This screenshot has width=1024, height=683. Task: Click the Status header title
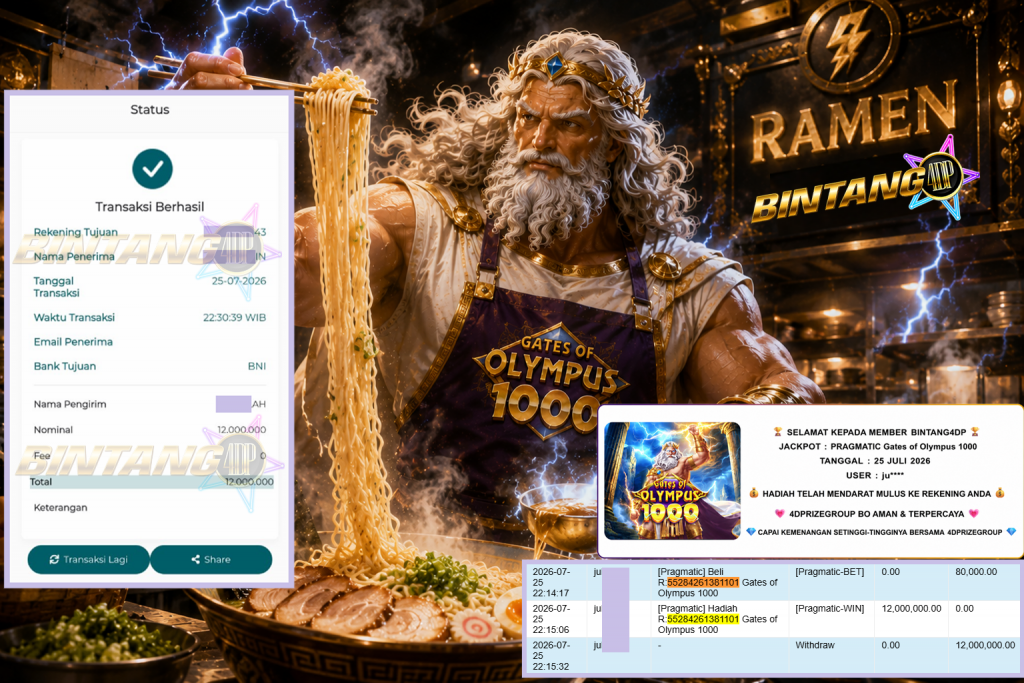coord(150,110)
